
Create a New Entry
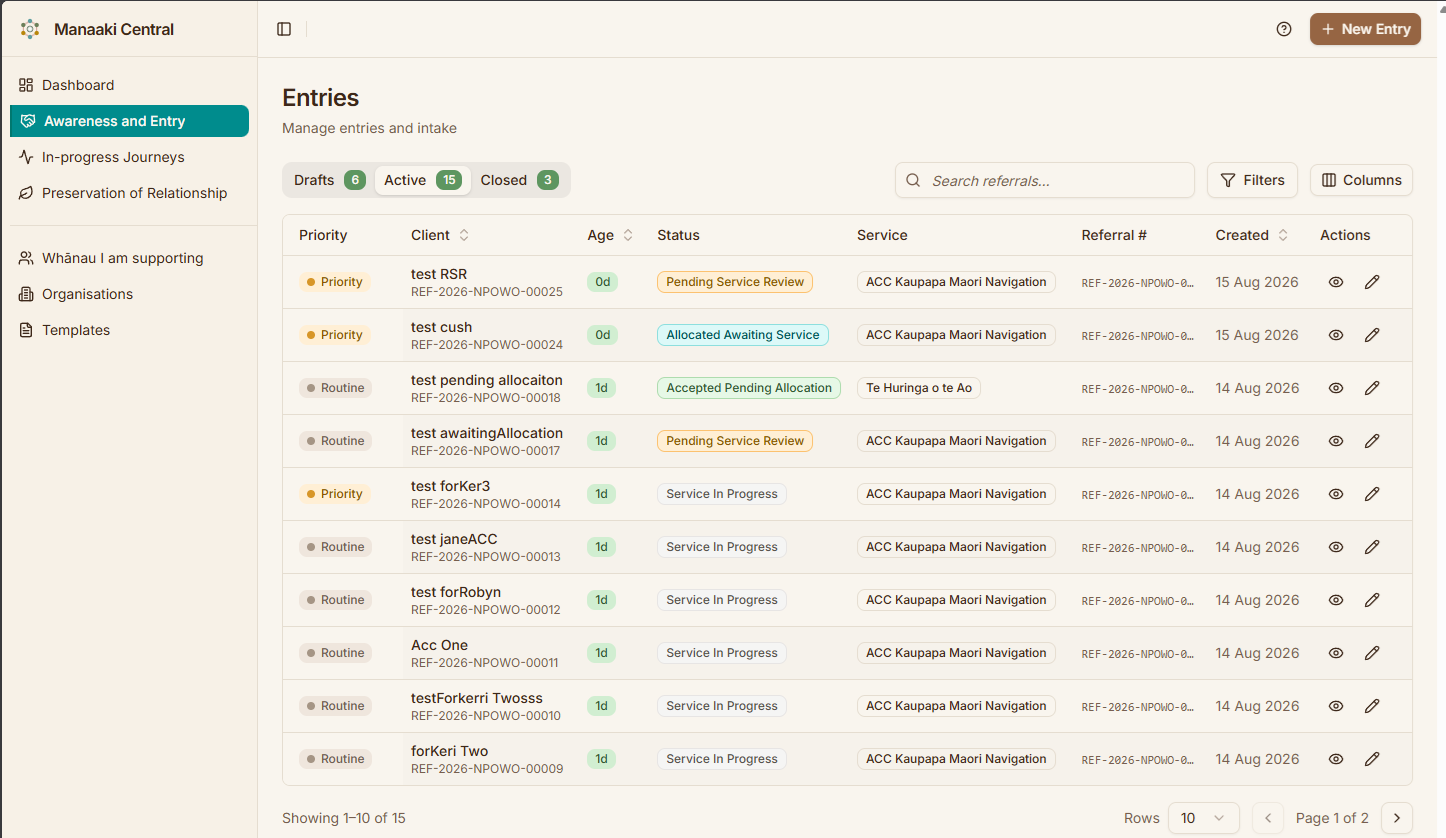point(1365,29)
